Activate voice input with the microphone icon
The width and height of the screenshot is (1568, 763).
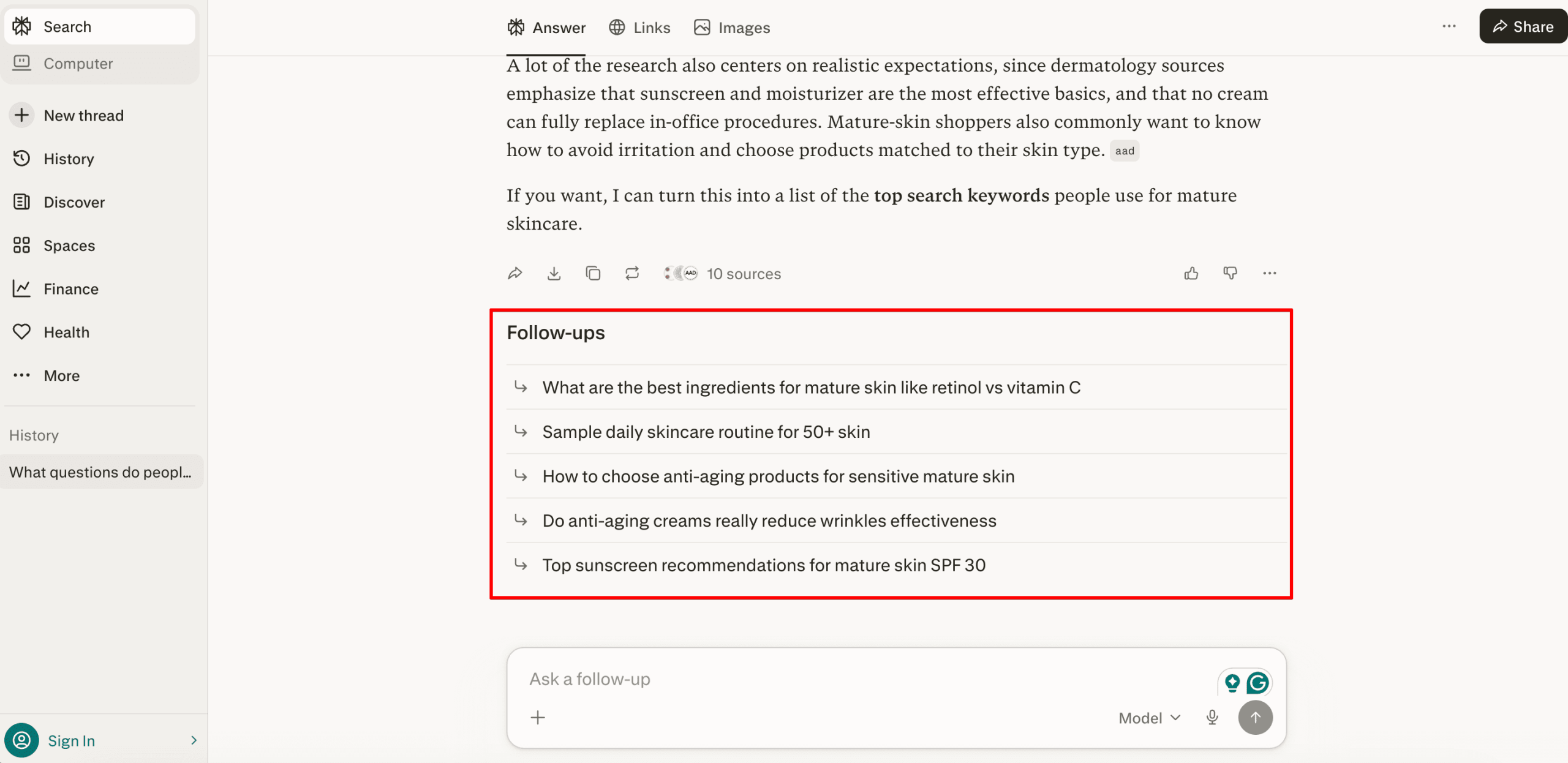tap(1212, 717)
